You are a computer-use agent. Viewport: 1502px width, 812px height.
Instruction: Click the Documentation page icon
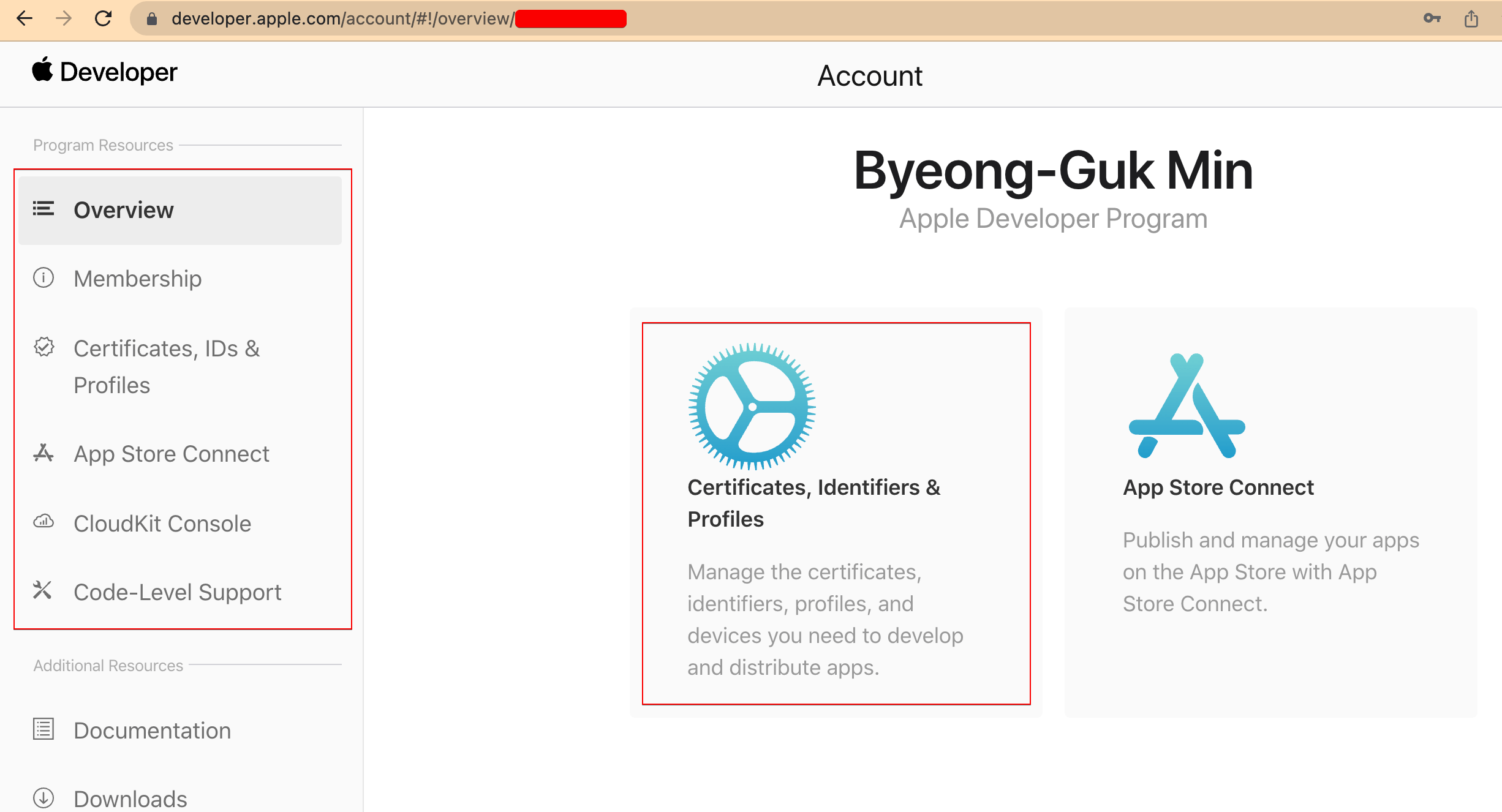tap(43, 729)
